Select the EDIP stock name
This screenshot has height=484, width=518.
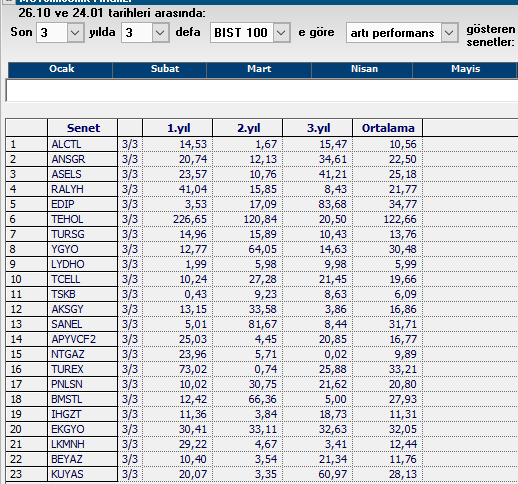tap(63, 204)
